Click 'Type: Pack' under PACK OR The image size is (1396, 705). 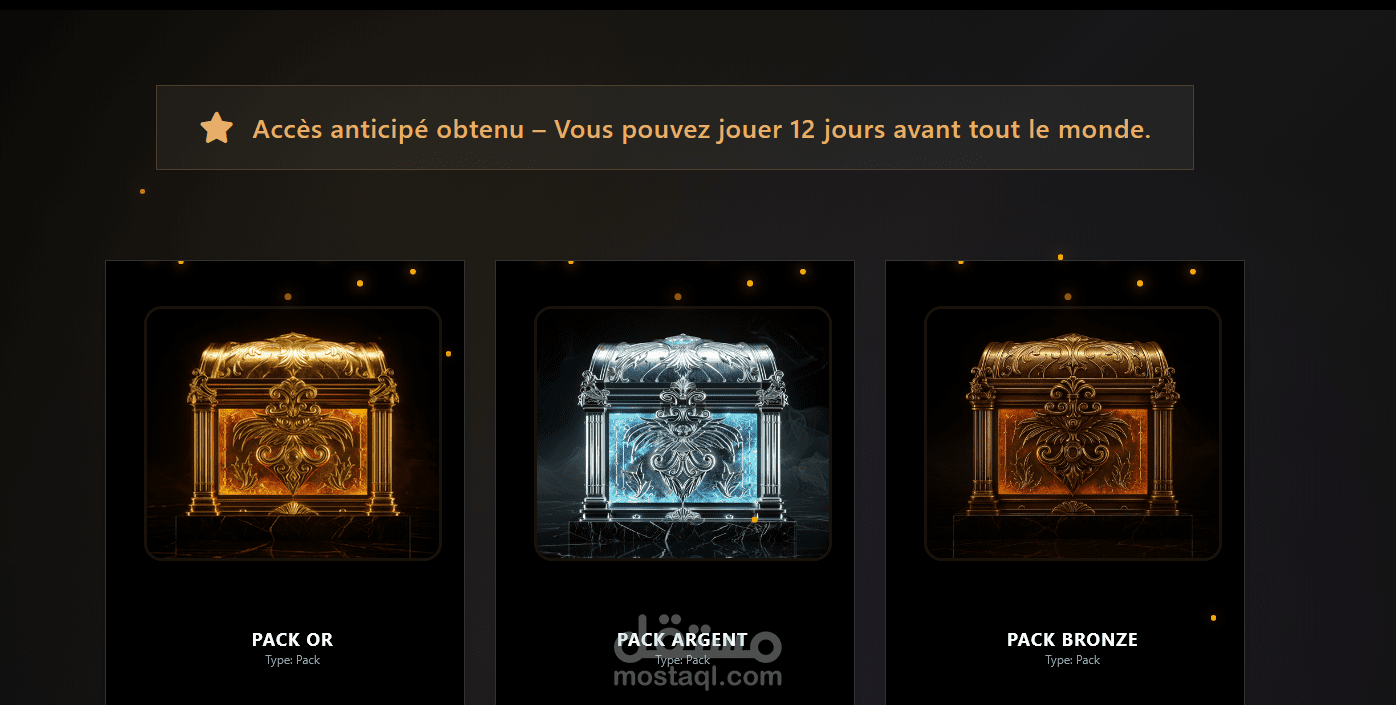click(293, 660)
